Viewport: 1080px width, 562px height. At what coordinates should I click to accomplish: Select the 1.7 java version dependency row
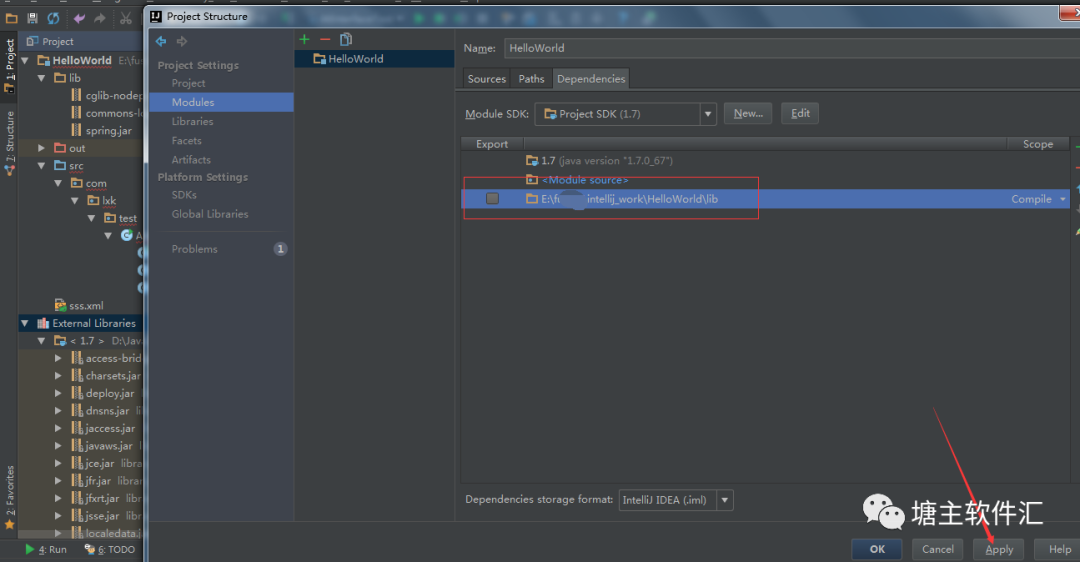pyautogui.click(x=765, y=161)
